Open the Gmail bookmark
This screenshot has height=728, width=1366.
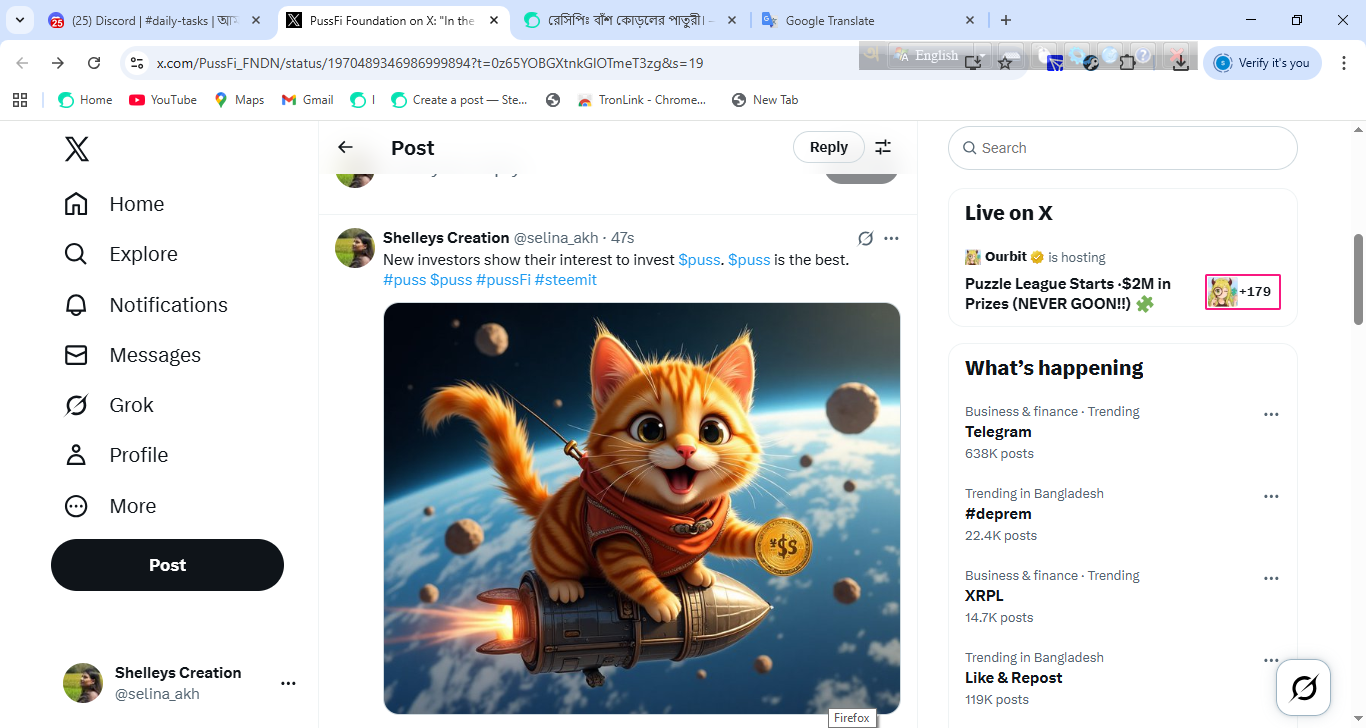pyautogui.click(x=308, y=100)
